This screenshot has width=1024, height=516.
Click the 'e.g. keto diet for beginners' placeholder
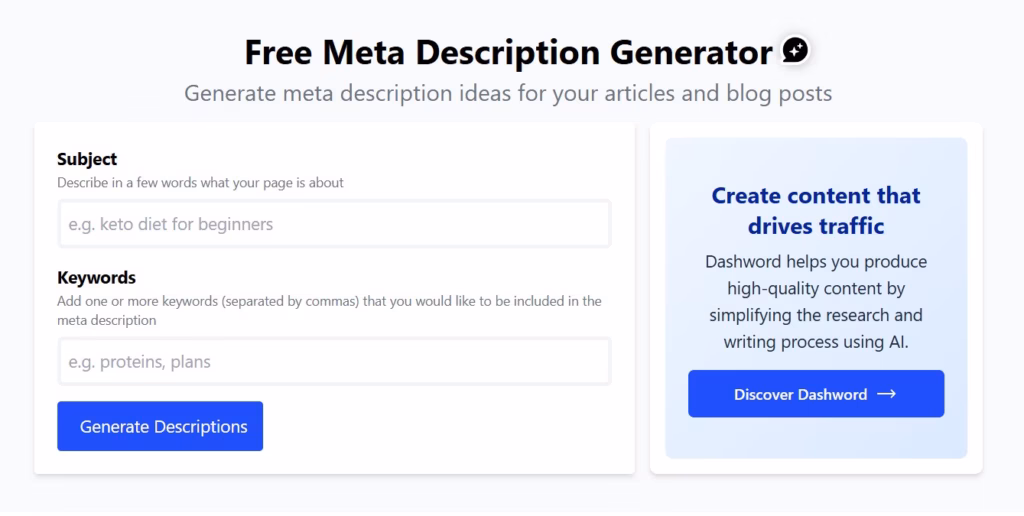point(171,224)
